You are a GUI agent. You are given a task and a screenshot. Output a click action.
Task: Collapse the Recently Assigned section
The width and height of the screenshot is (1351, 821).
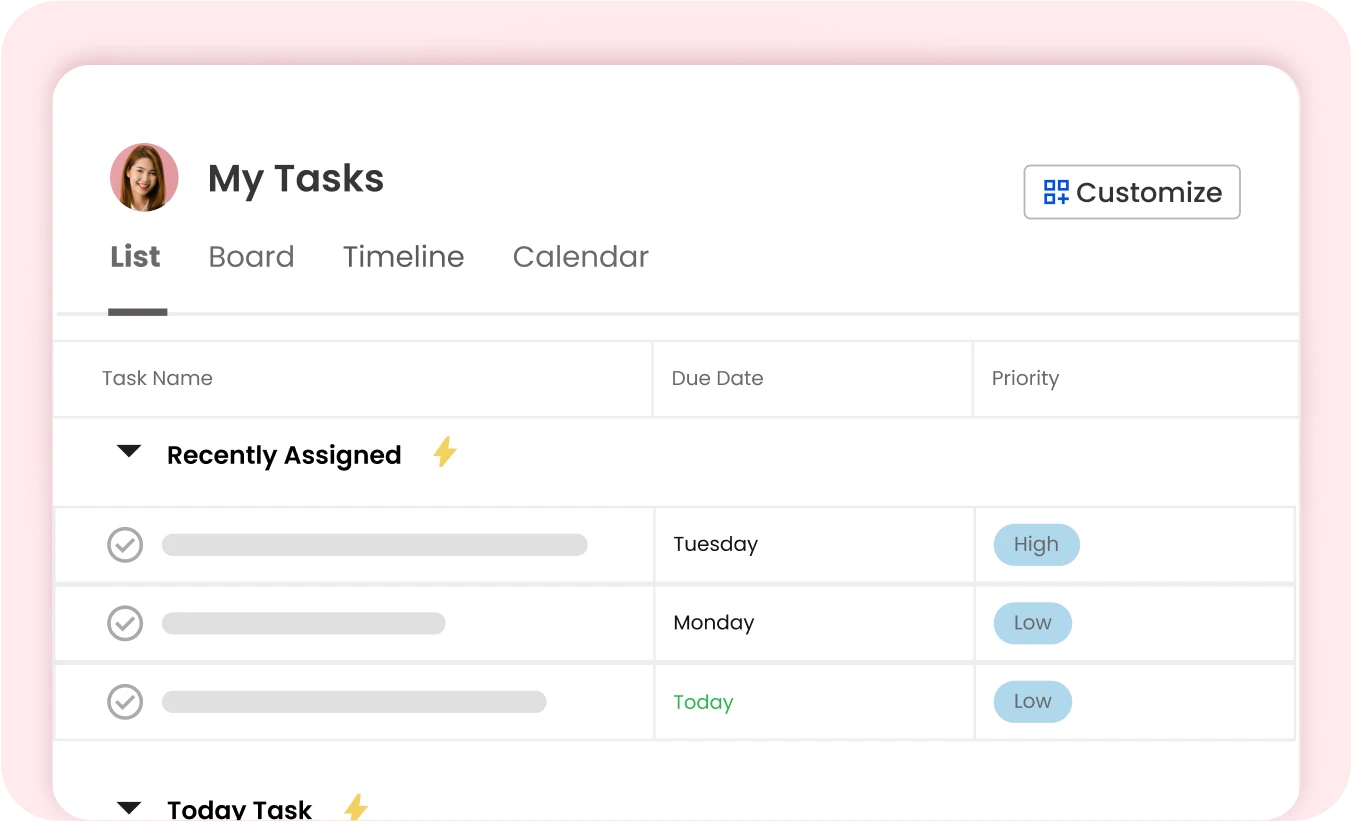click(129, 452)
